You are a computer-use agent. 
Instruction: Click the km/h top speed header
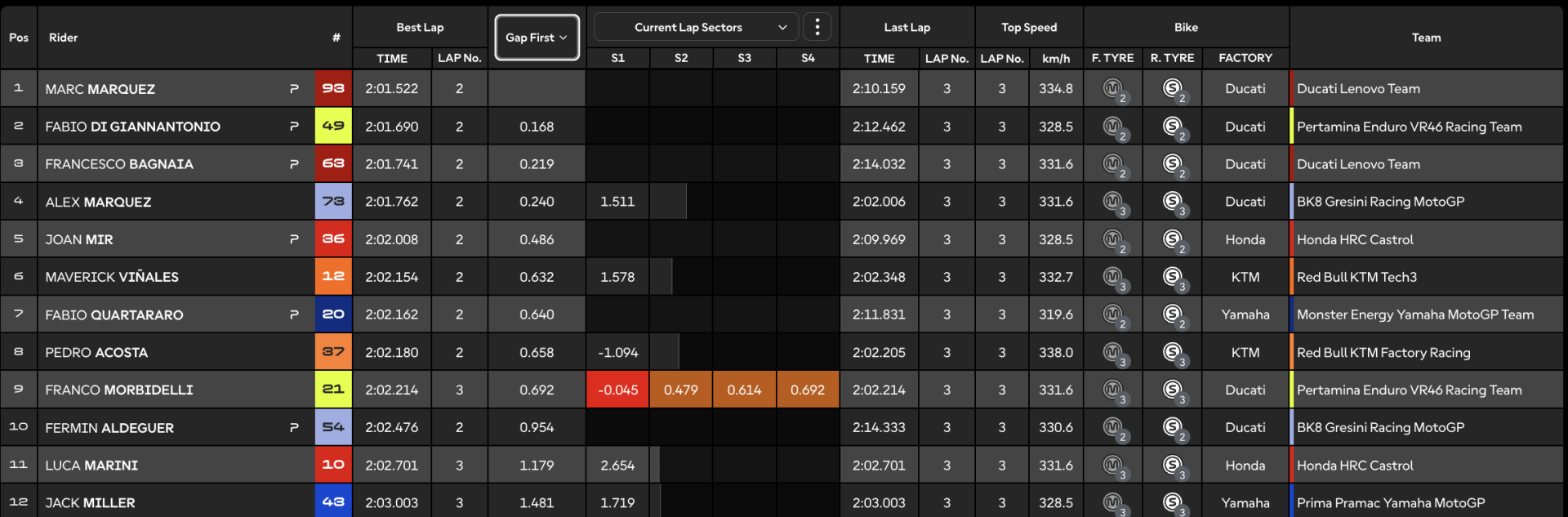pos(1056,59)
